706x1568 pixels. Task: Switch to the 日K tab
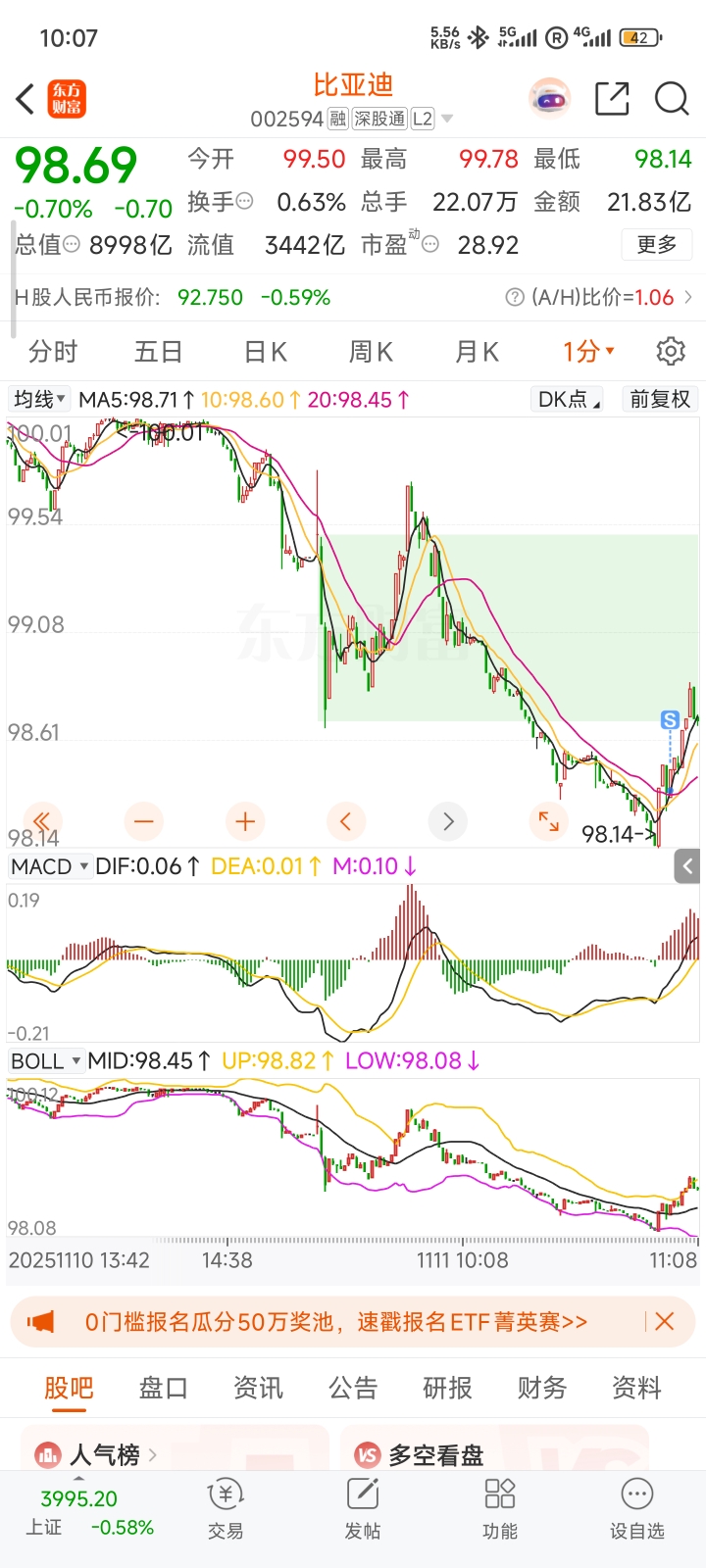[x=265, y=351]
